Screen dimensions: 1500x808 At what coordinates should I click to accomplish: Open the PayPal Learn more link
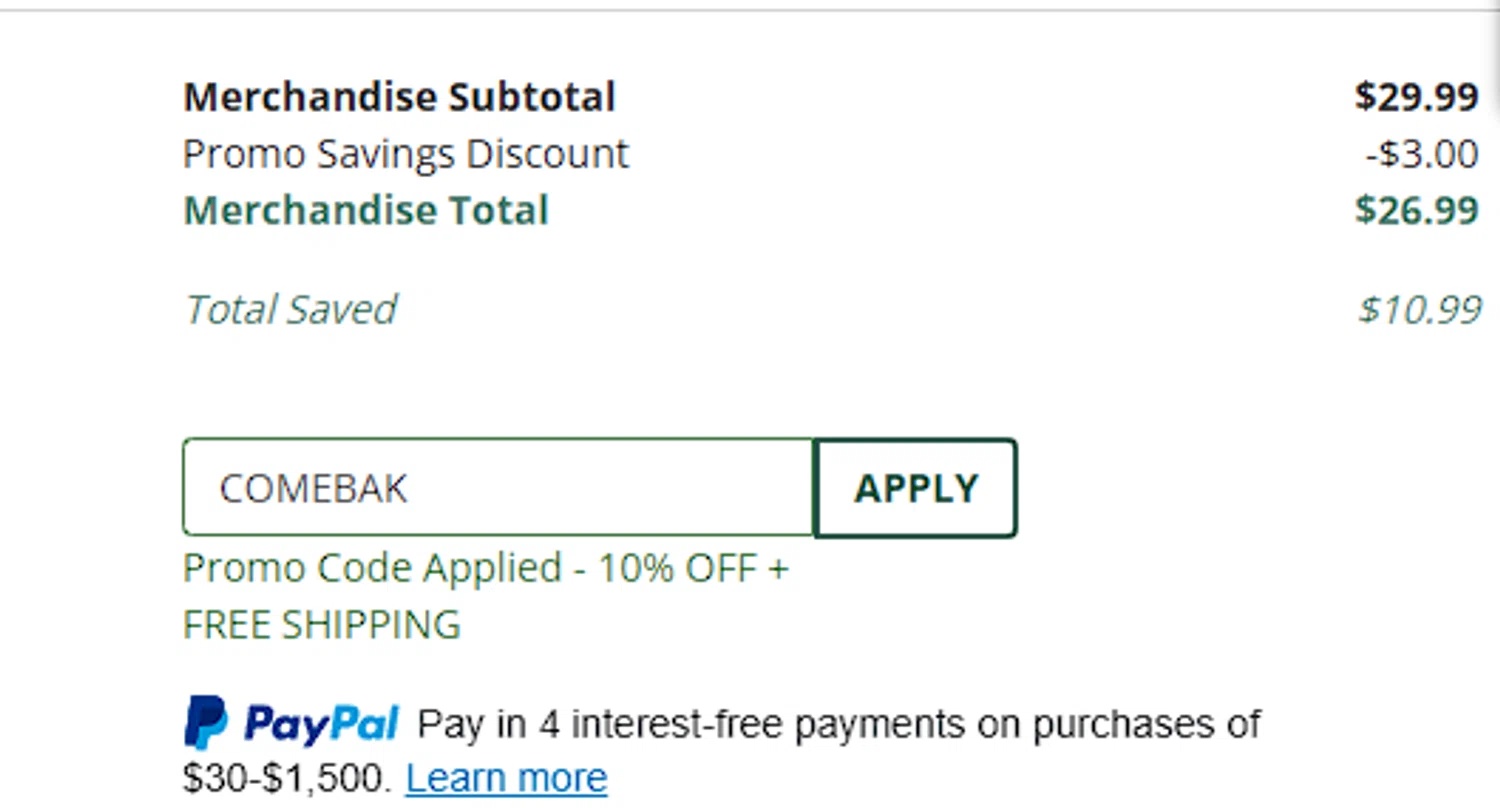[x=506, y=778]
